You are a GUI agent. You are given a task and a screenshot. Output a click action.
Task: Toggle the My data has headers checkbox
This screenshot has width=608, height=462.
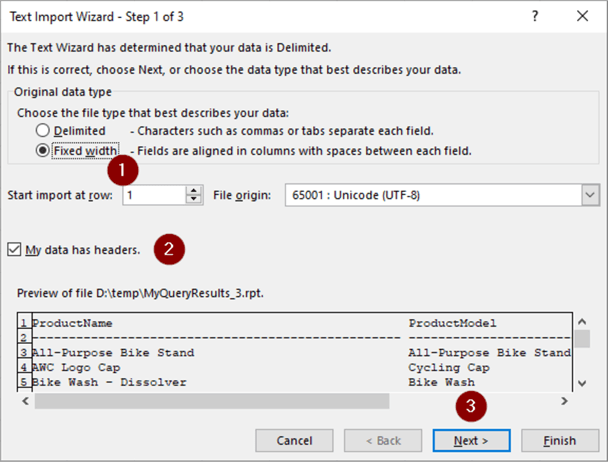14,249
